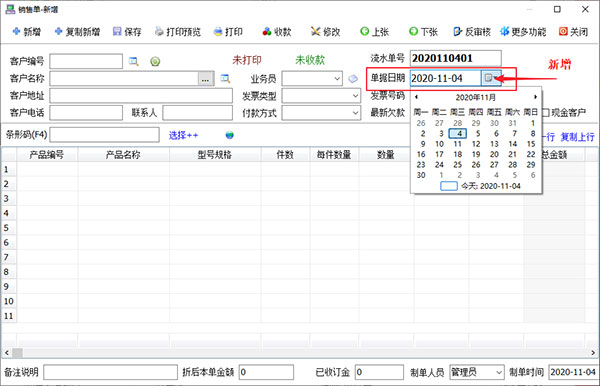Click the 收款 payment button
The image size is (600, 386).
277,32
